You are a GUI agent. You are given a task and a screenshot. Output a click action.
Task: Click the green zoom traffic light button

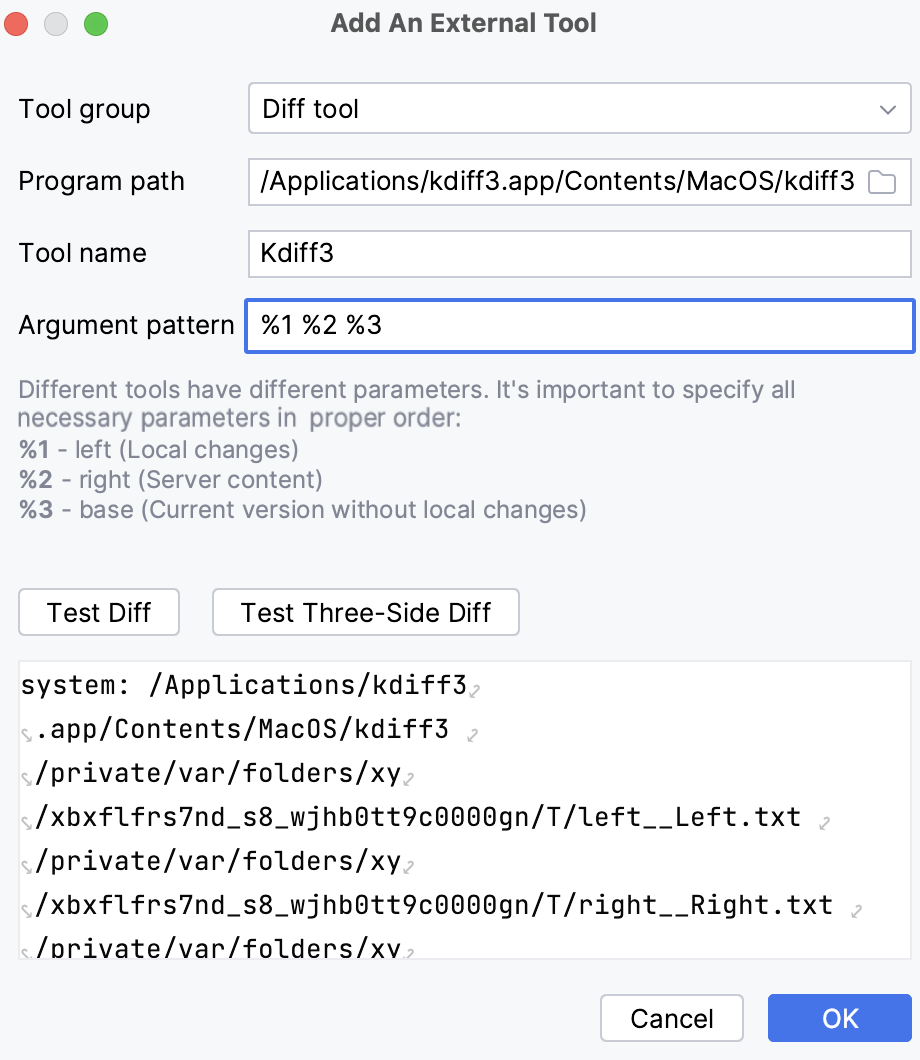[96, 21]
